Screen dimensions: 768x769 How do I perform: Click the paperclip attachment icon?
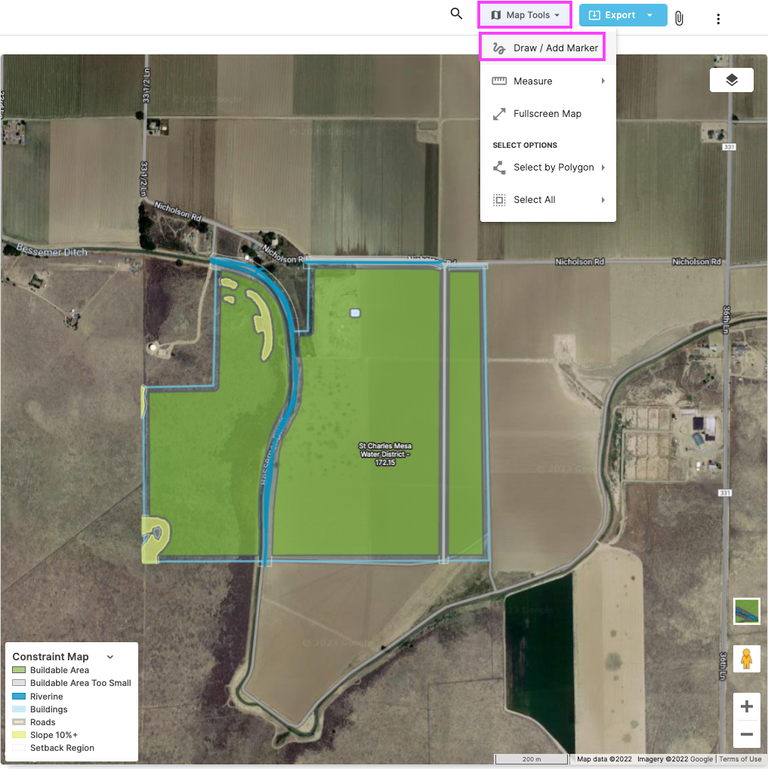click(x=679, y=19)
